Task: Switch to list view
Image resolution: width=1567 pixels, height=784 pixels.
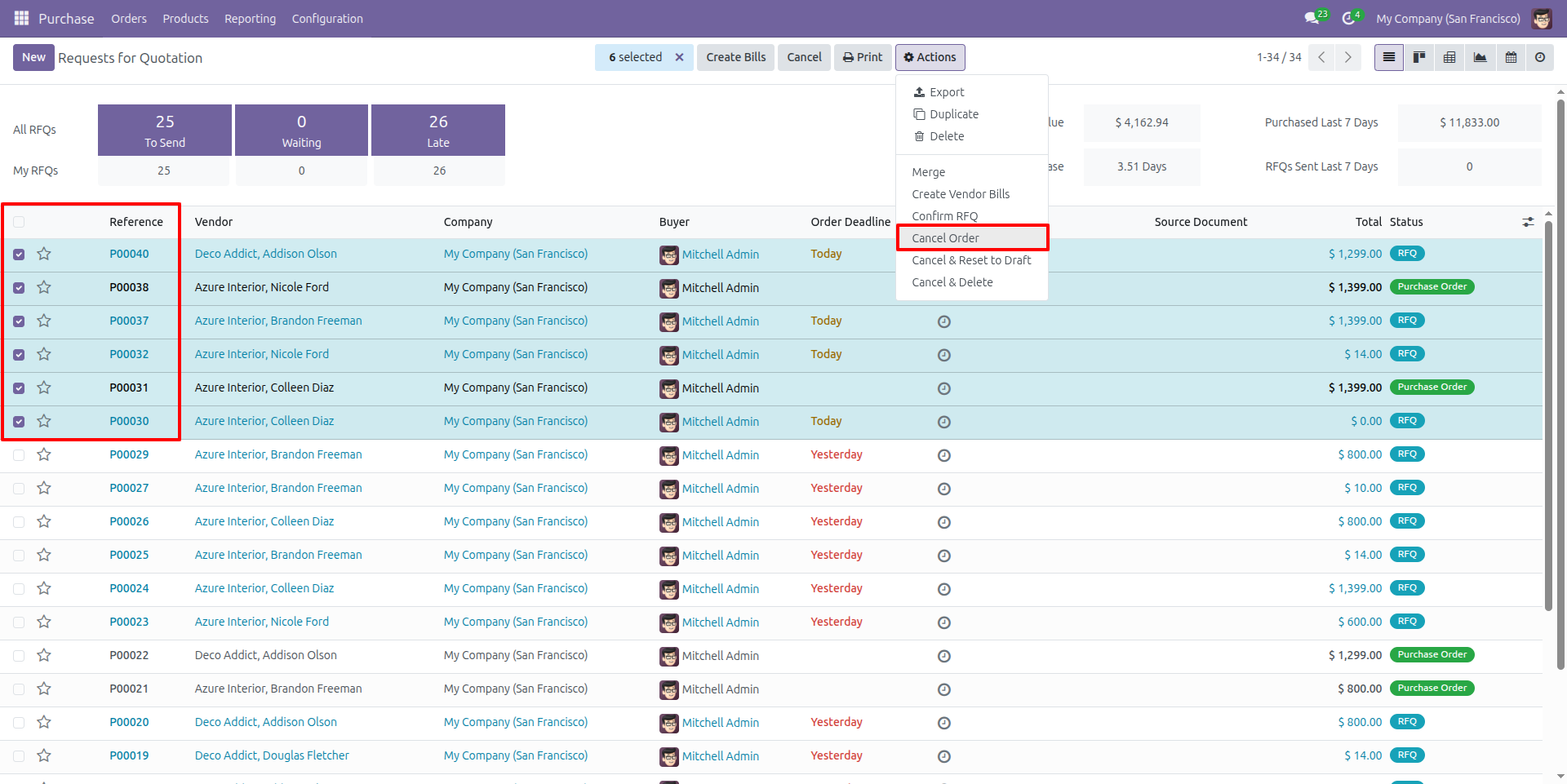Action: (x=1389, y=57)
